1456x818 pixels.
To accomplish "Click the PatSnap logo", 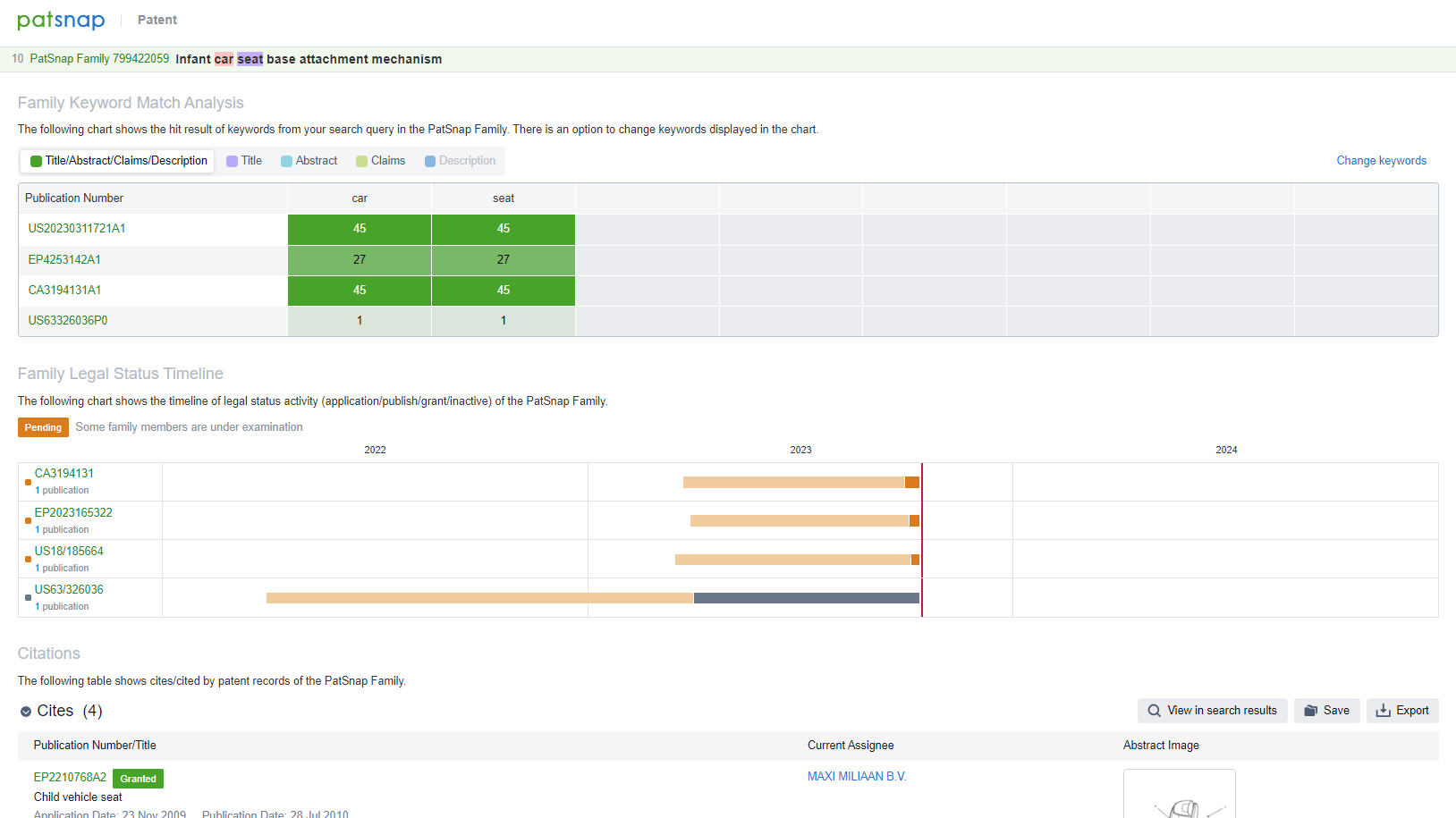I will tap(61, 20).
